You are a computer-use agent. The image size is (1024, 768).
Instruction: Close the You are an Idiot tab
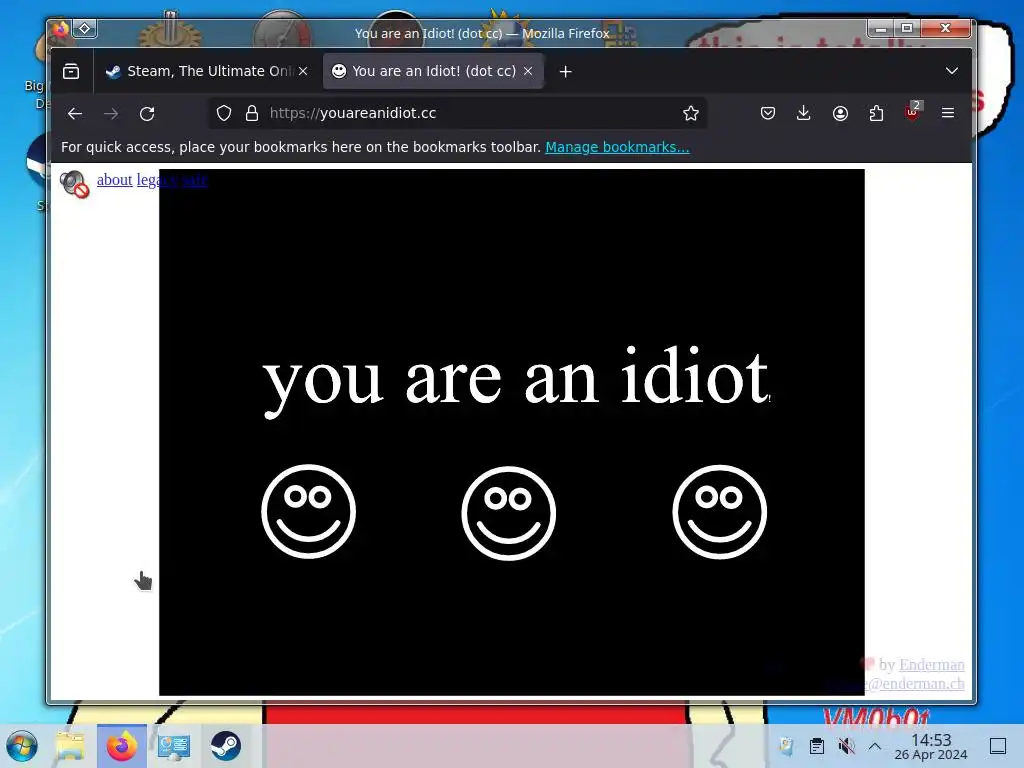pyautogui.click(x=528, y=71)
